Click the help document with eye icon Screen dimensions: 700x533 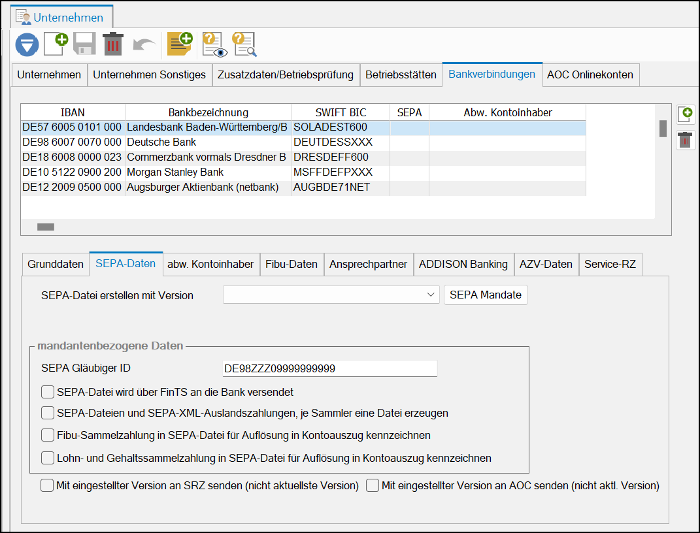(x=214, y=45)
